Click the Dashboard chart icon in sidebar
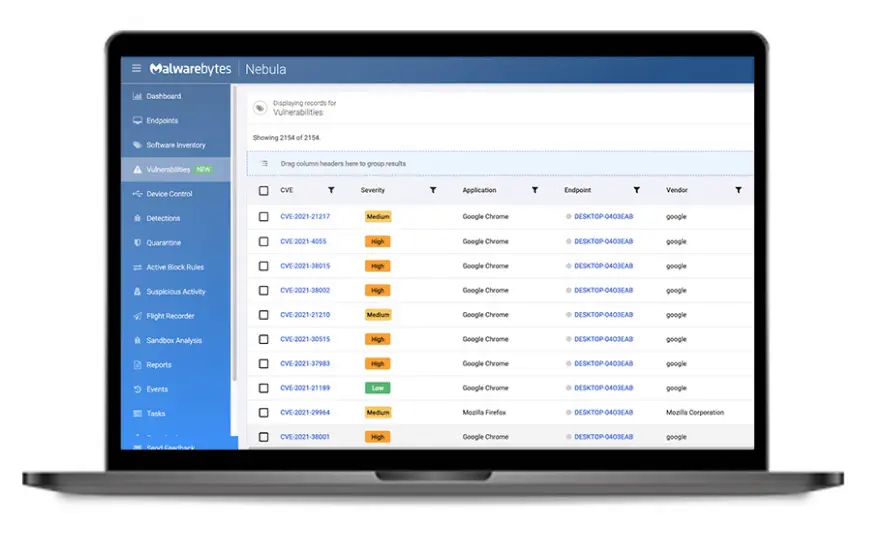The image size is (880, 540). (x=137, y=96)
